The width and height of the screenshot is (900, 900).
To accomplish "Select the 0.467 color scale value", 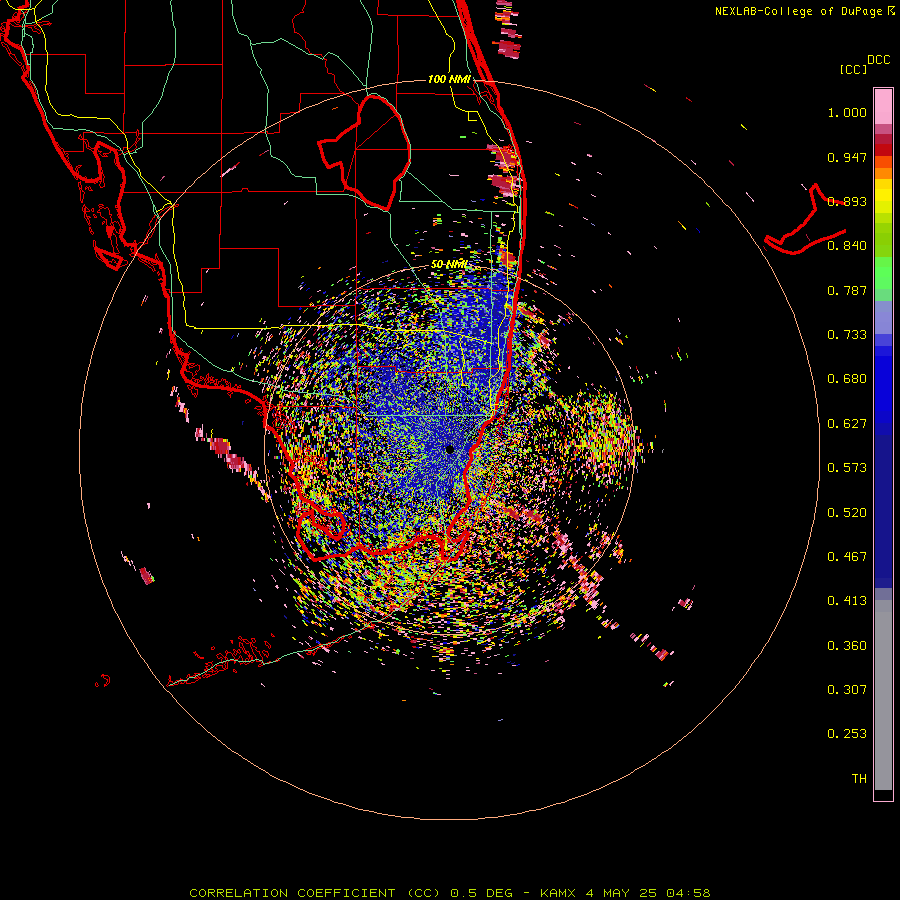I will [847, 557].
